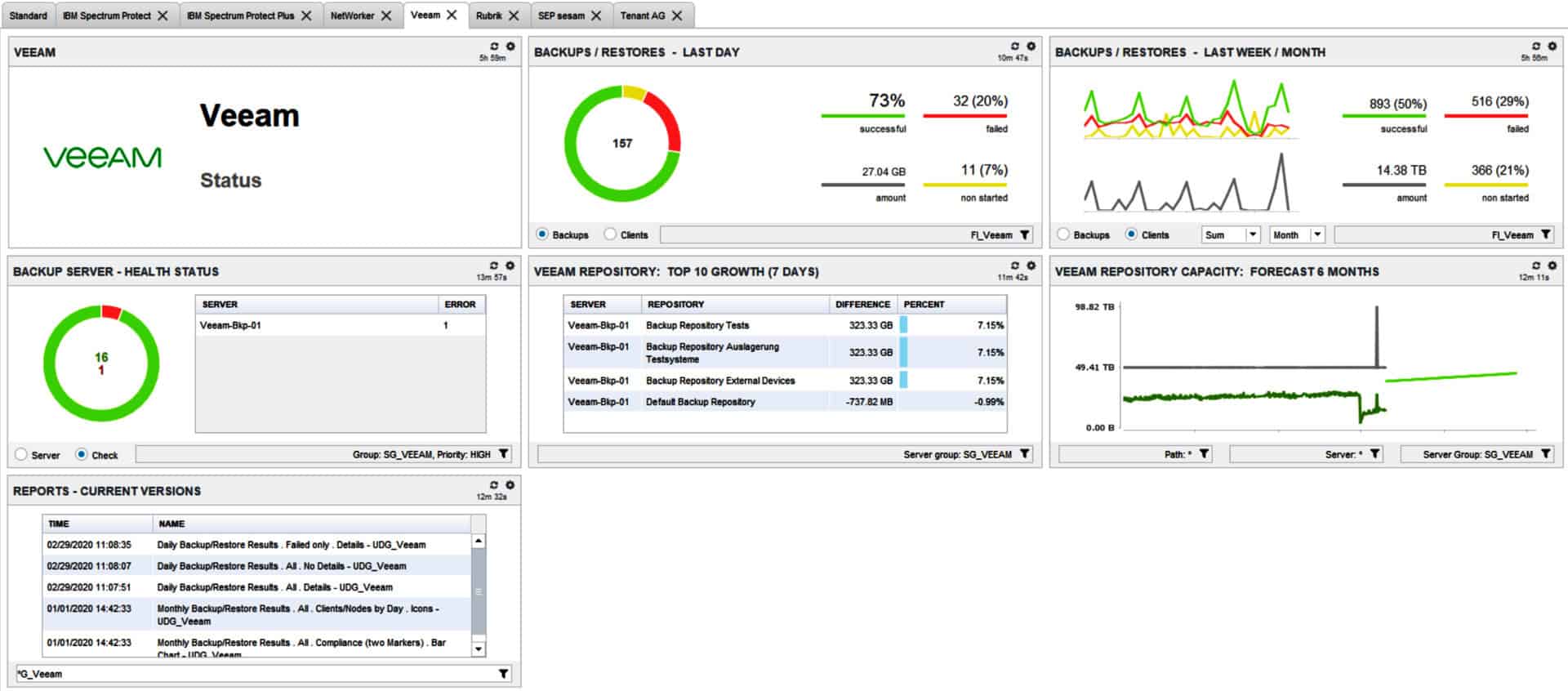Switch to the IBM Spectrum Protect Plus tab
The height and width of the screenshot is (691, 1568).
click(x=240, y=16)
